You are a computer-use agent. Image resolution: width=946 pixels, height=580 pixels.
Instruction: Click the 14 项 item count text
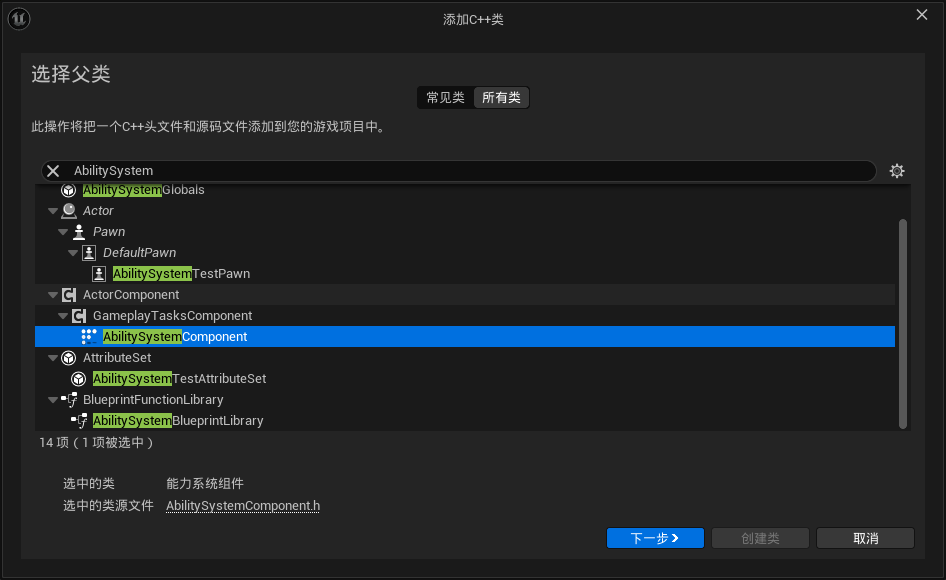pos(97,442)
